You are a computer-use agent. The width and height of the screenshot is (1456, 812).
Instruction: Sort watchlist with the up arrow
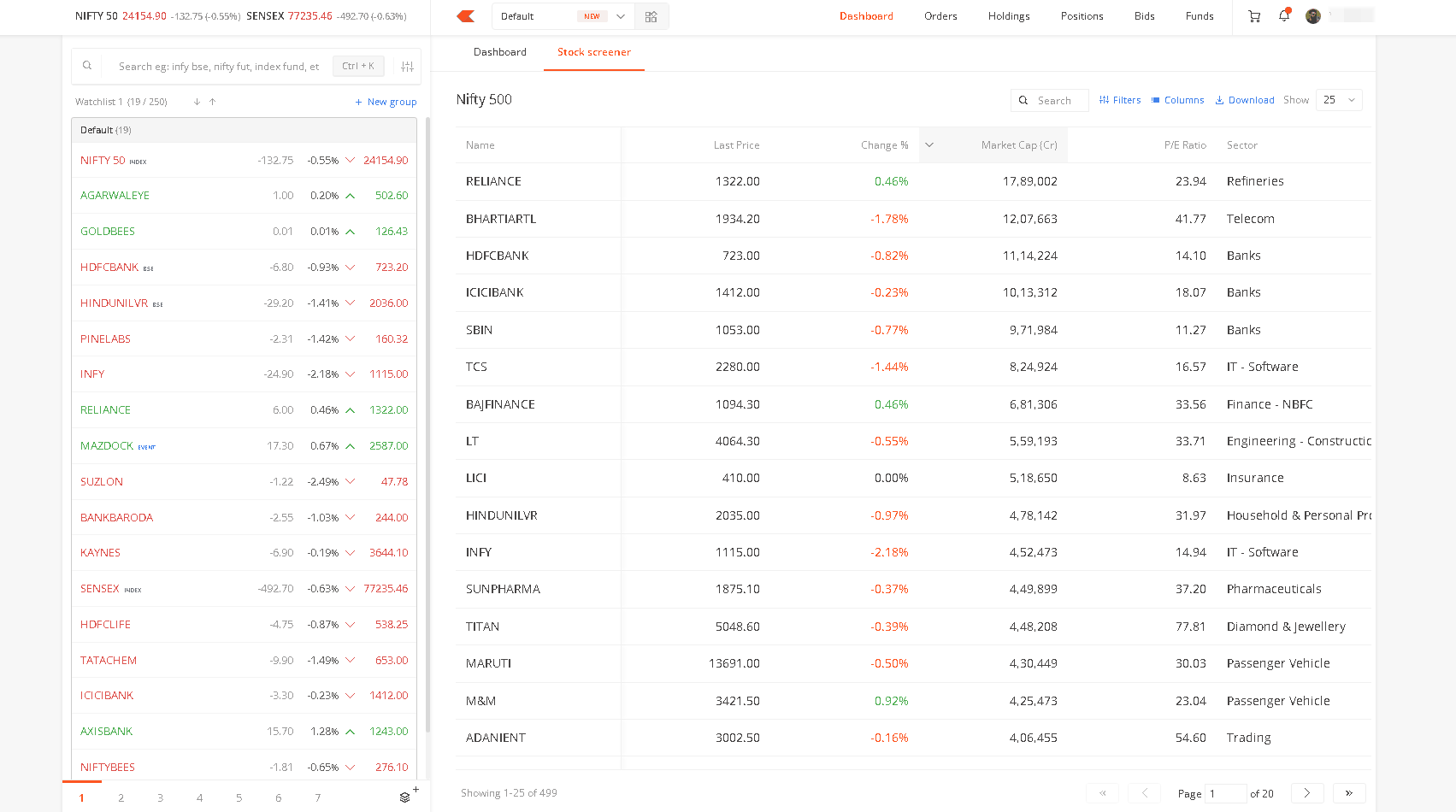click(x=212, y=102)
